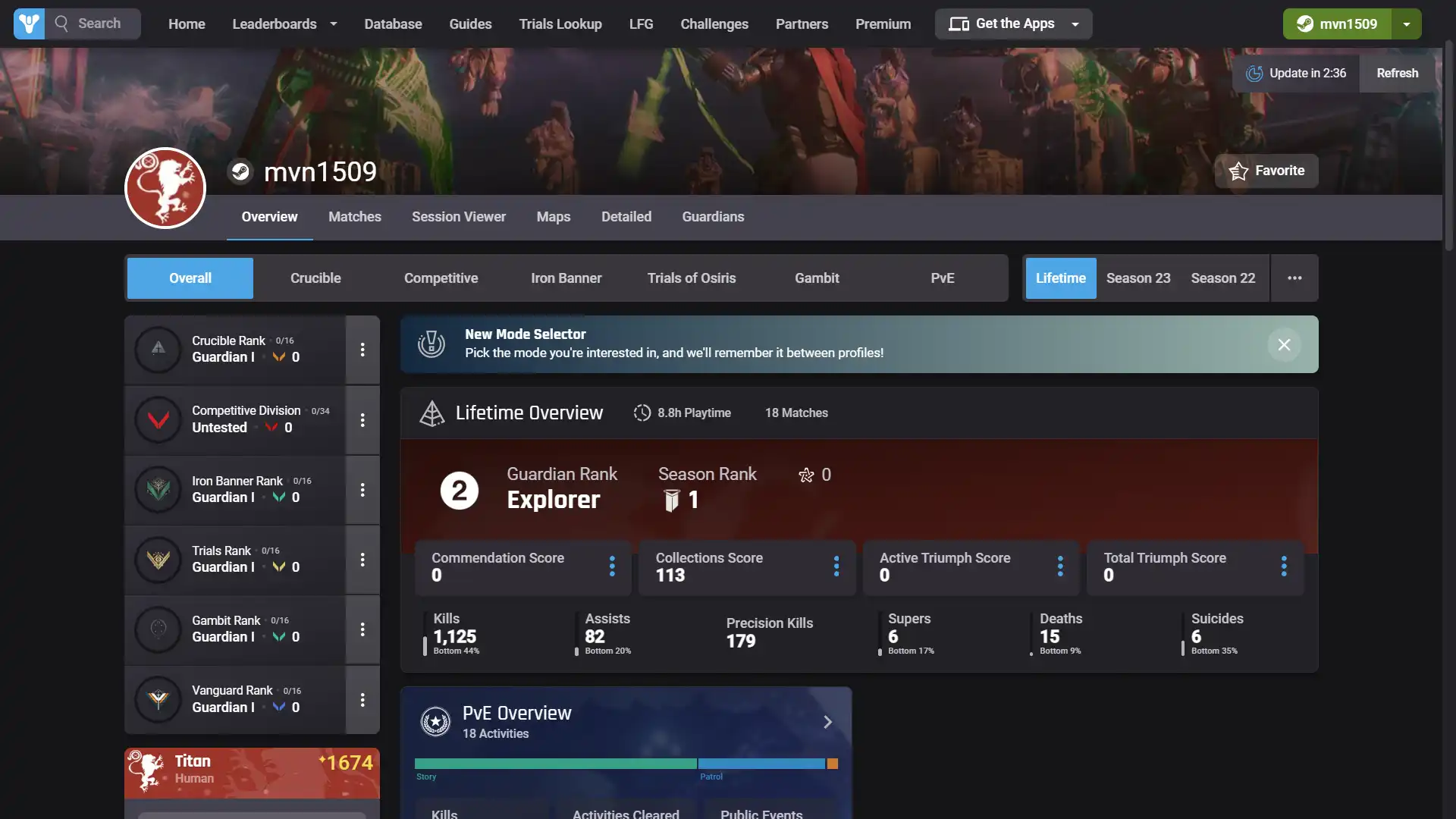
Task: Click the lion emblem profile avatar
Action: coord(165,187)
